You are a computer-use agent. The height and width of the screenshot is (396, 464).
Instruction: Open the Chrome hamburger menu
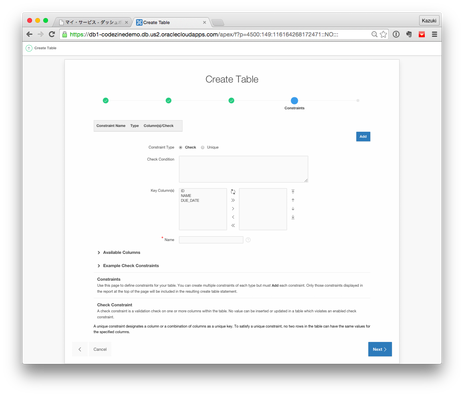click(434, 34)
